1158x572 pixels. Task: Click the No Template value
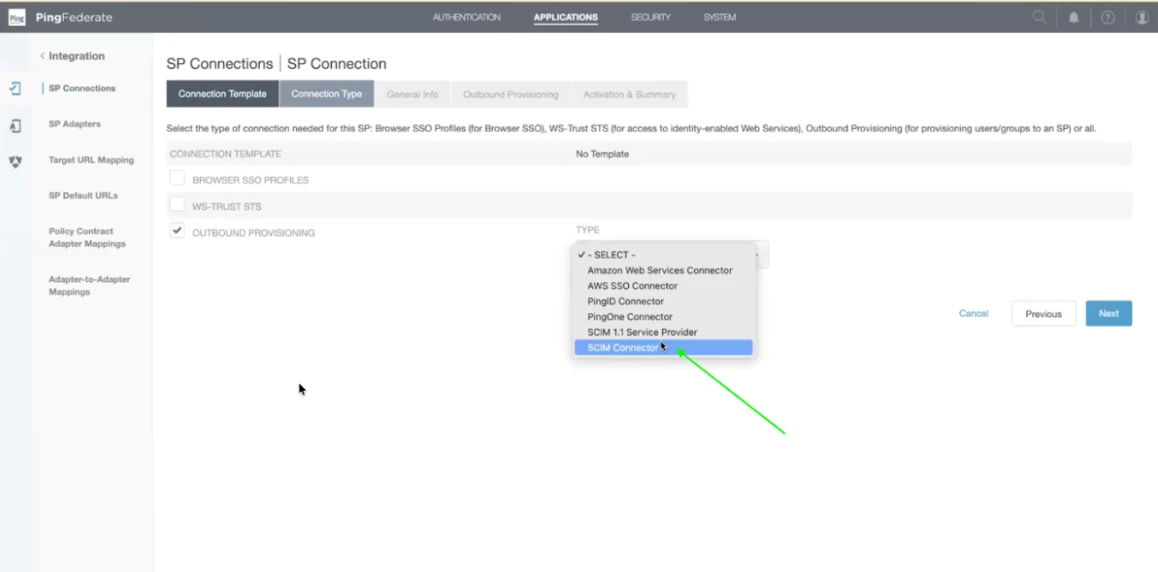point(602,154)
